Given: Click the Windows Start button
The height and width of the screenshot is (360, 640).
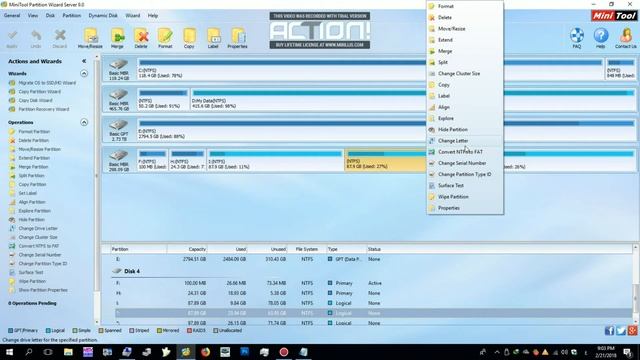Looking at the screenshot, I should pyautogui.click(x=9, y=352).
